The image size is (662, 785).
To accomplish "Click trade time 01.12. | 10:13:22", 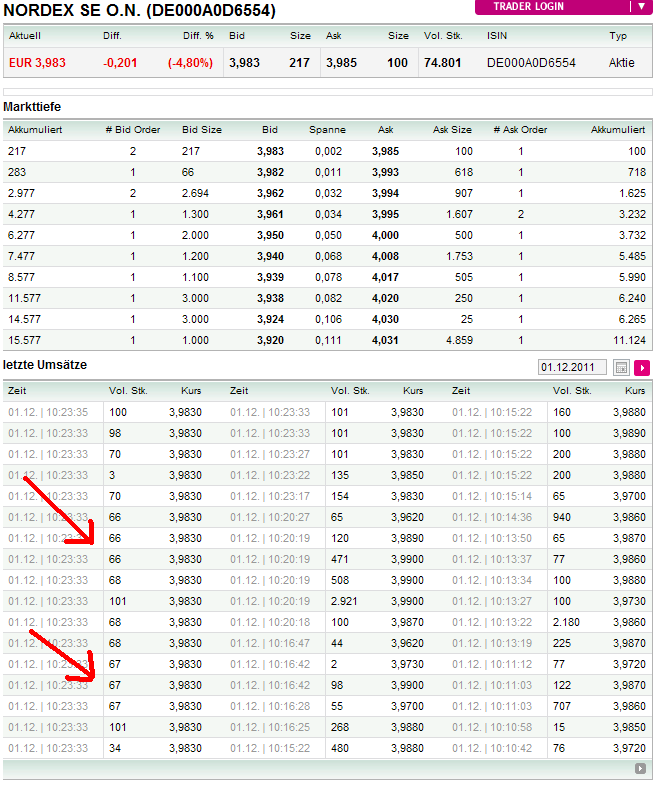I will (x=492, y=622).
